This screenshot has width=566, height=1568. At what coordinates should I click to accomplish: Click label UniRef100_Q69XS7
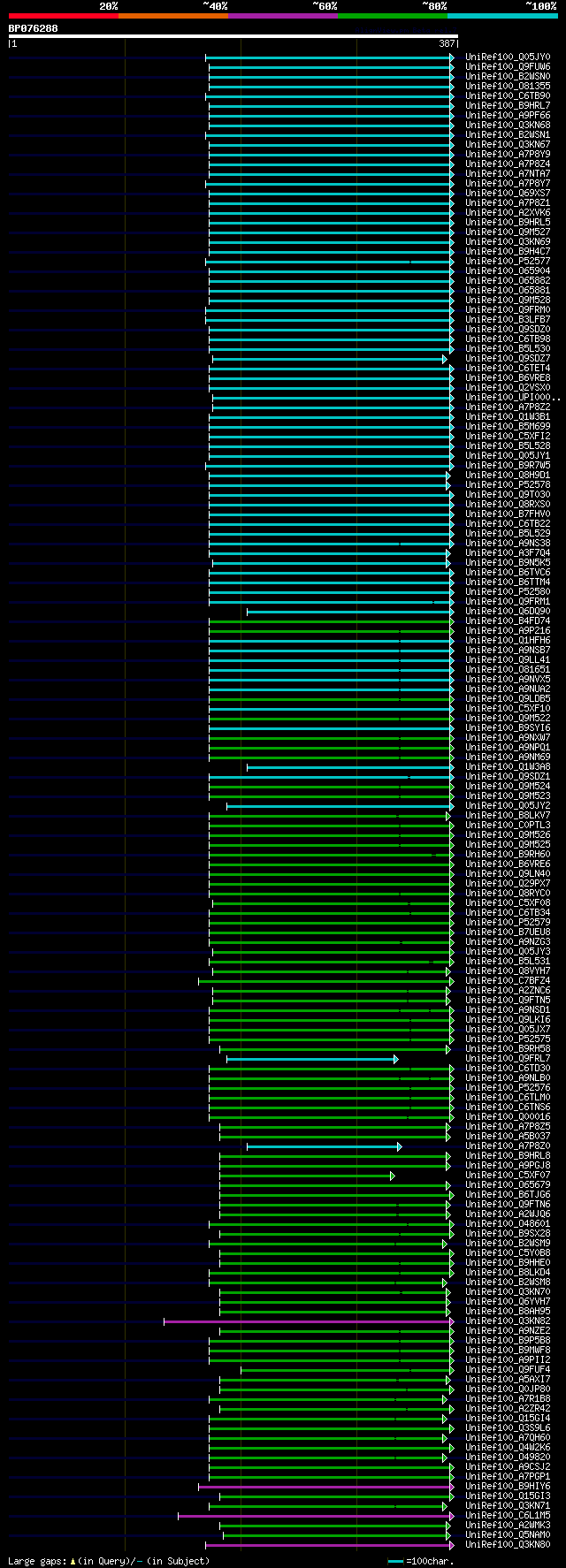tap(508, 194)
